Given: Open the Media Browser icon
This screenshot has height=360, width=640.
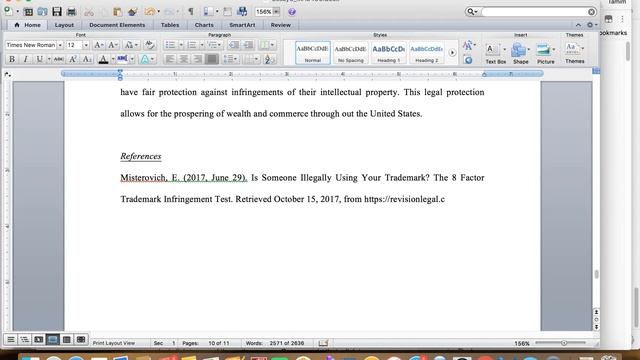Looking at the screenshot, I should (242, 12).
